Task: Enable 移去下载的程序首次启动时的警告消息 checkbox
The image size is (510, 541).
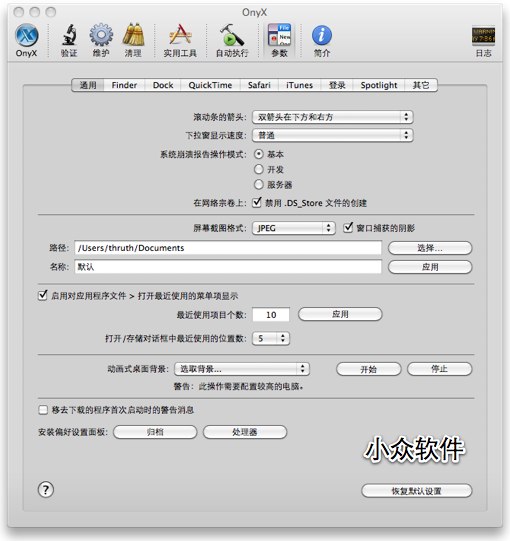Action: 43,410
